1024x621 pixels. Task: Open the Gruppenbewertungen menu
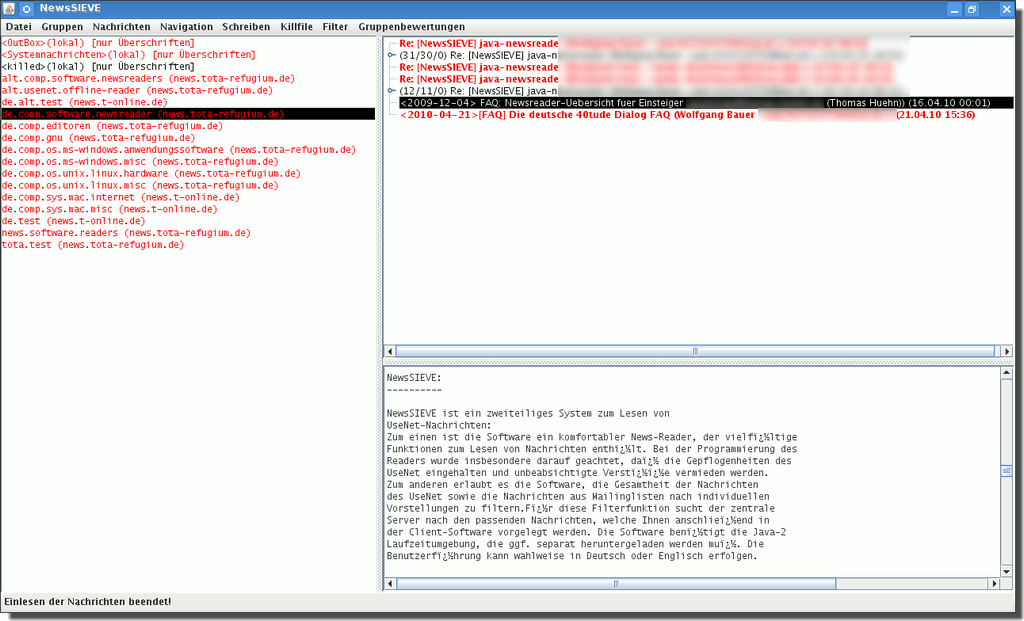coord(411,27)
